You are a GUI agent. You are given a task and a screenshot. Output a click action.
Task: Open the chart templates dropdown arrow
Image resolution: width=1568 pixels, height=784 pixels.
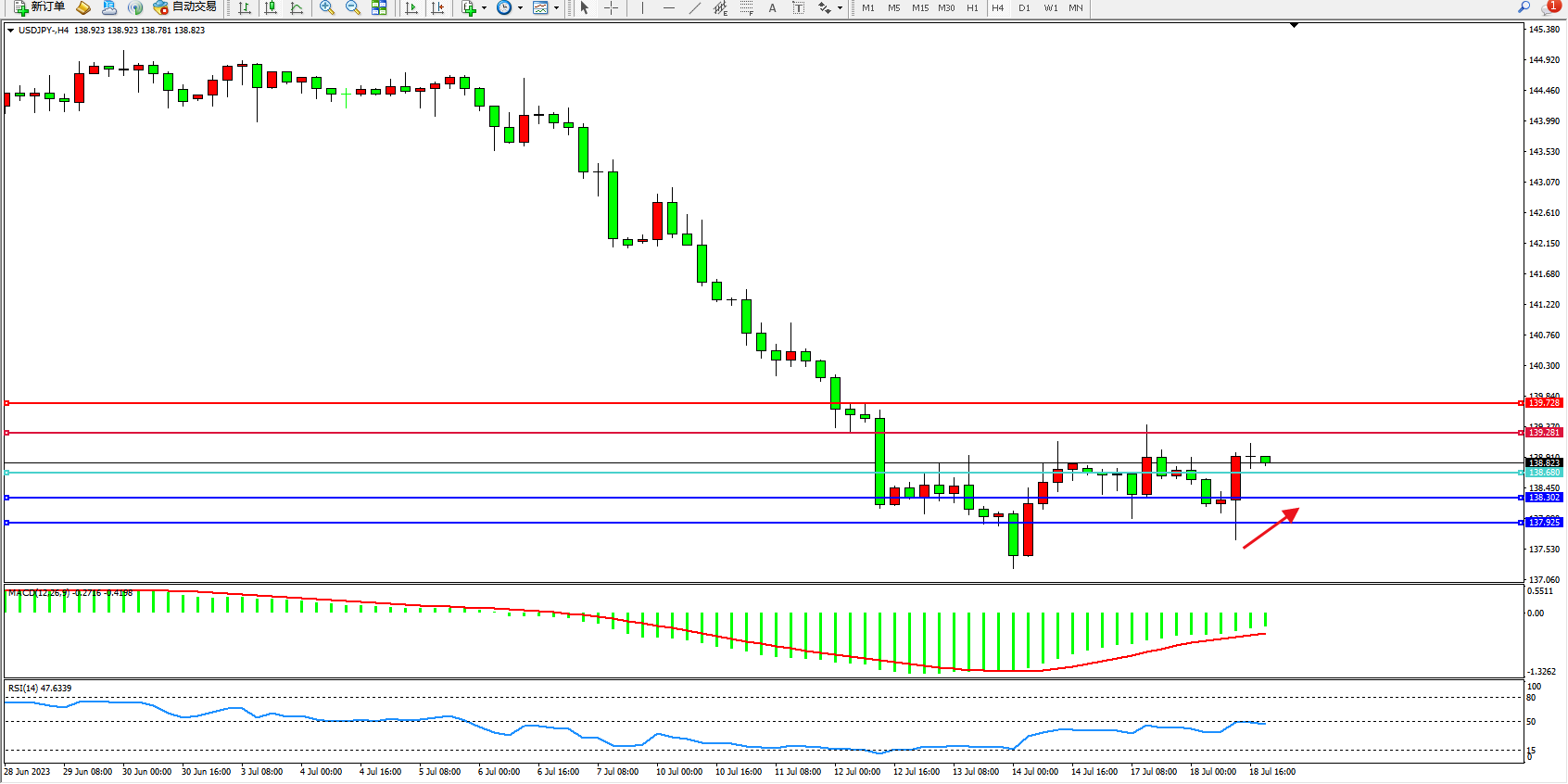click(556, 7)
